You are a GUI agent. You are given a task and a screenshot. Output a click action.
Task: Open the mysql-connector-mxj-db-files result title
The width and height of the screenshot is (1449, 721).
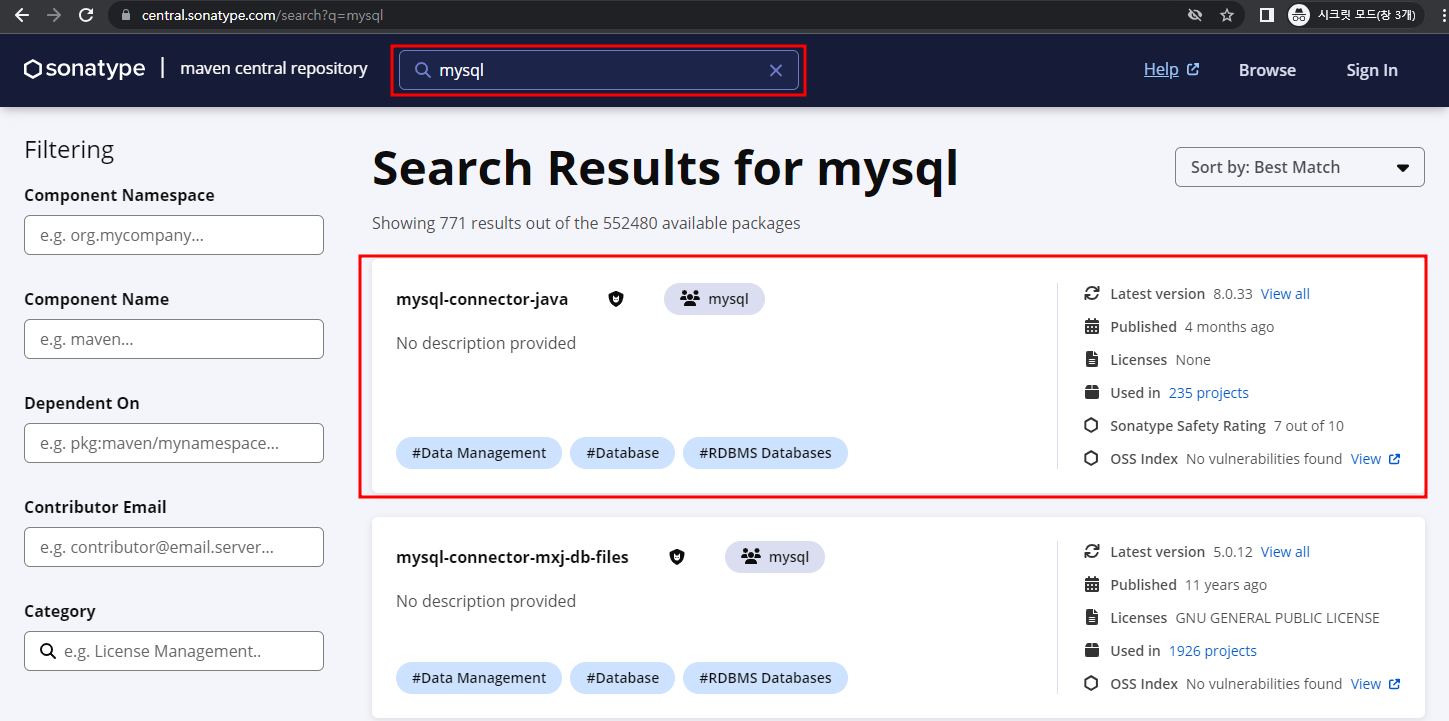[x=512, y=557]
